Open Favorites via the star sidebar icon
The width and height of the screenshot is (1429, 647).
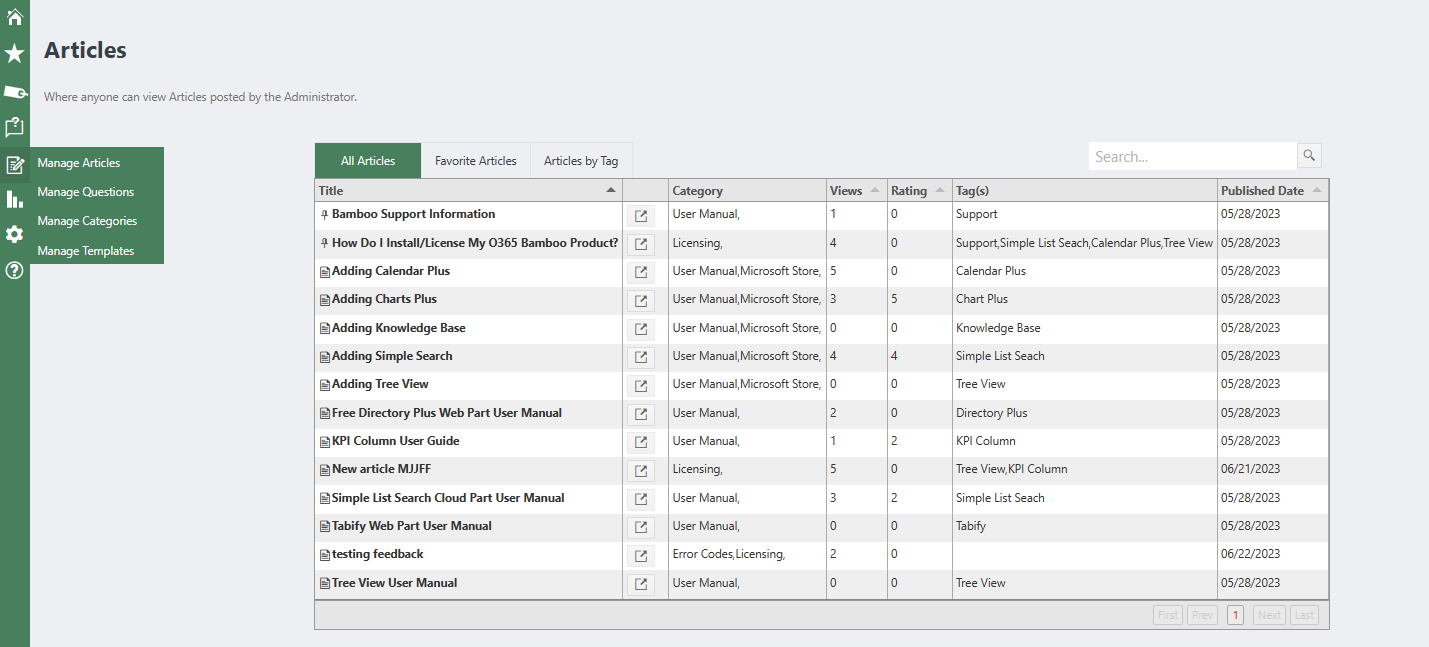14,54
